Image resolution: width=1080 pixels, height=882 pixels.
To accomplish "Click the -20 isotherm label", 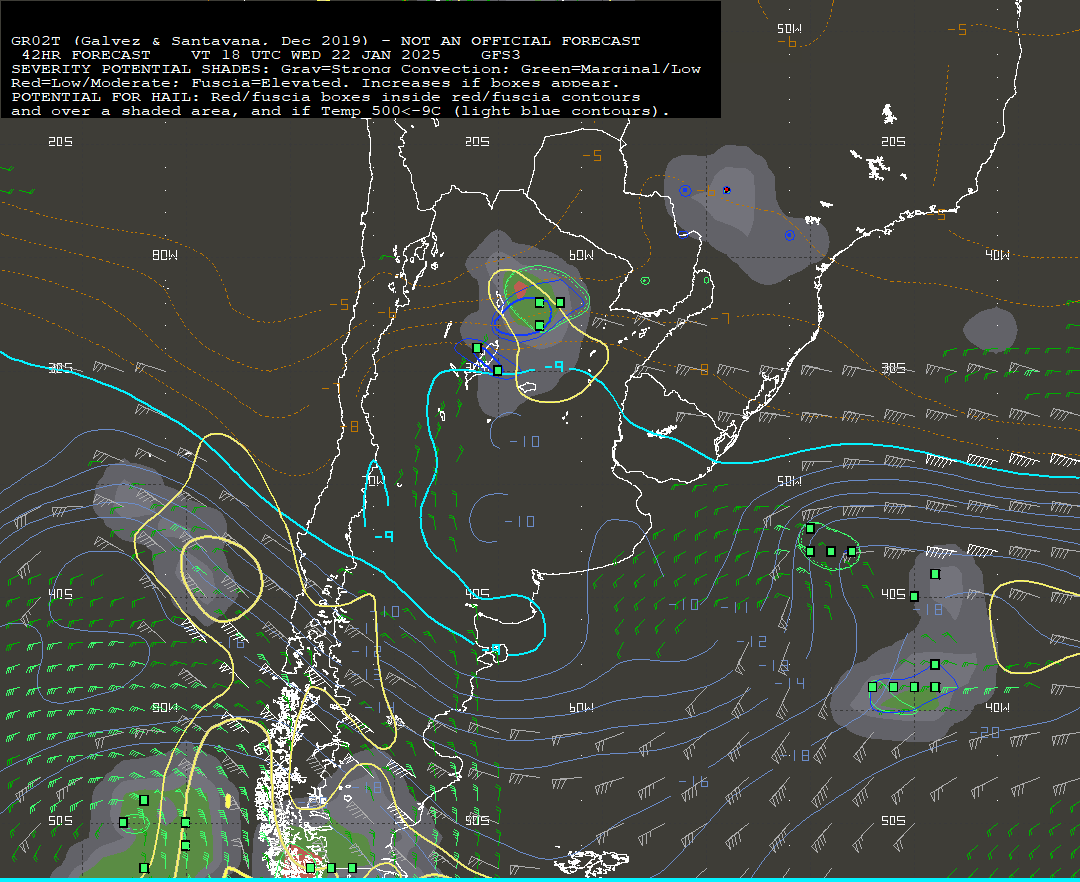I will click(x=984, y=733).
